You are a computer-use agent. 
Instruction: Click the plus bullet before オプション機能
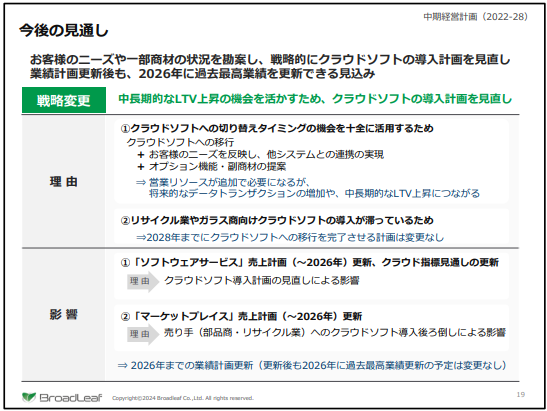(x=141, y=167)
